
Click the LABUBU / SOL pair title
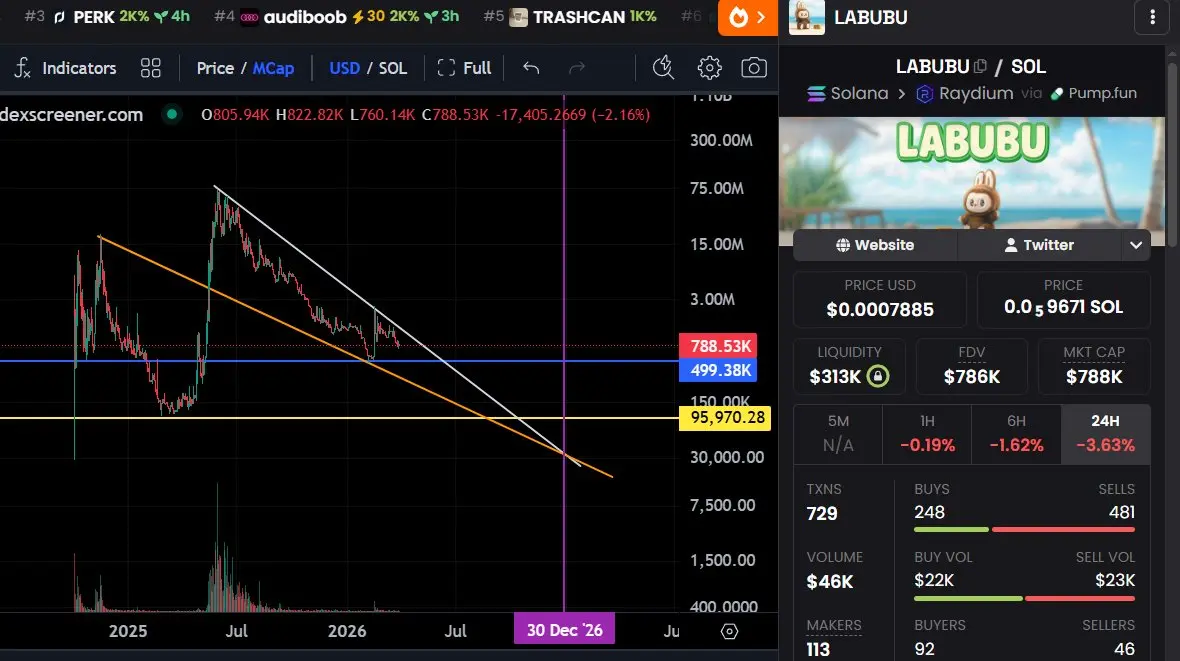point(971,66)
